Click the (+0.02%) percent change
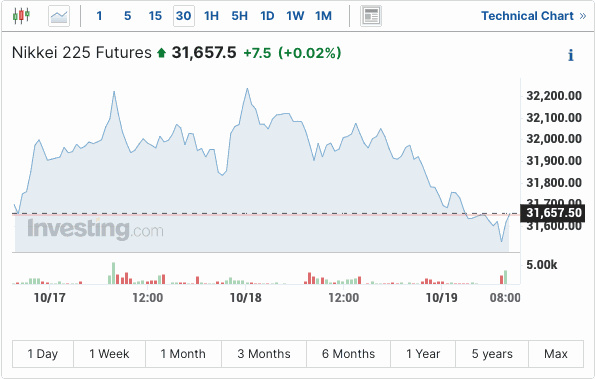Viewport: 595px width, 379px height. 310,53
